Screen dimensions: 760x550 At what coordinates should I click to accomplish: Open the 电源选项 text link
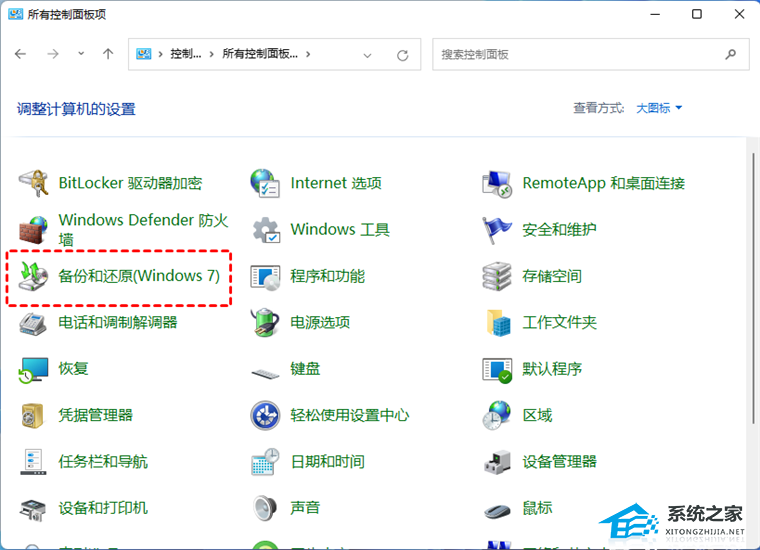[320, 322]
